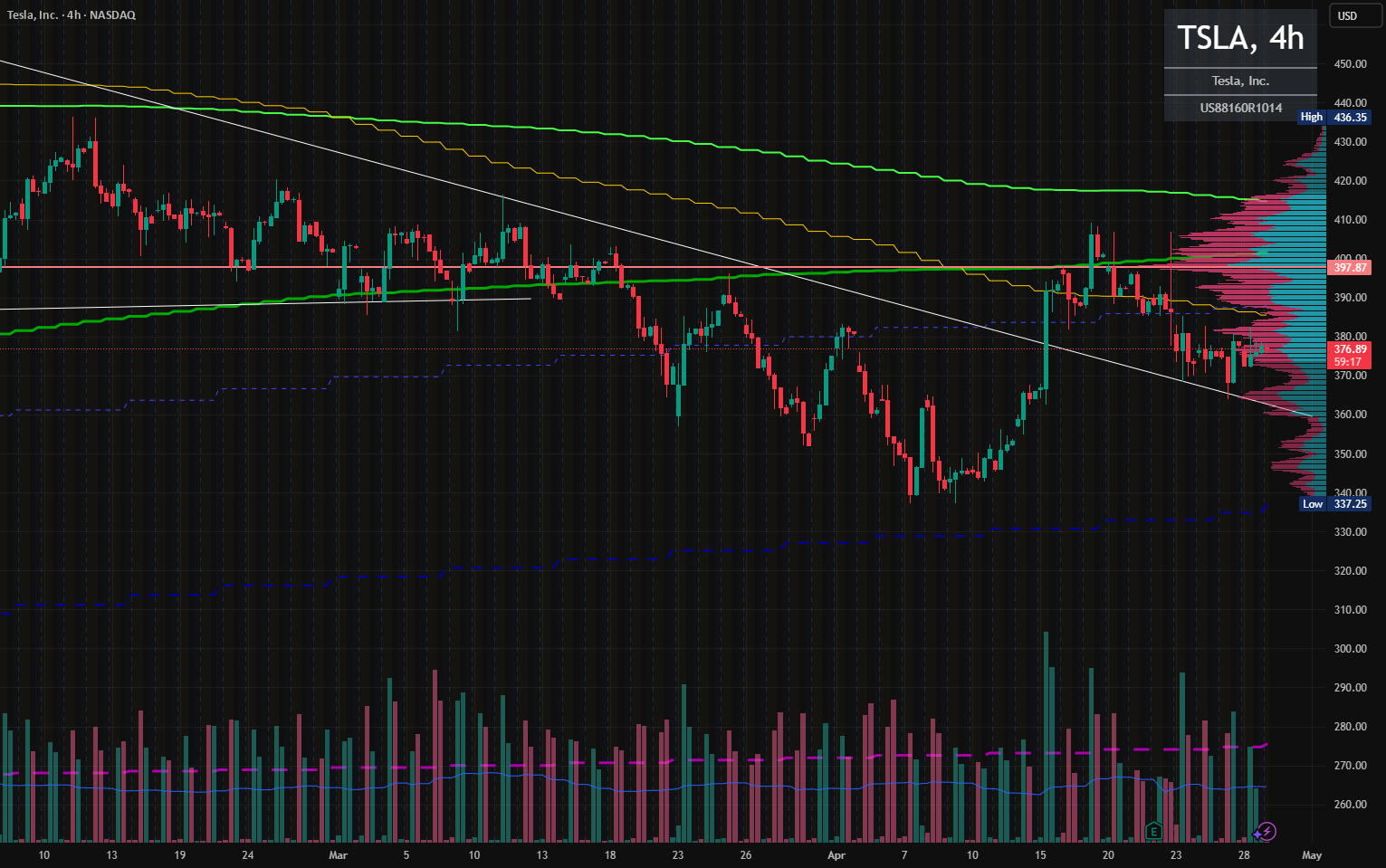Viewport: 1386px width, 868px height.
Task: Click the 28 date label on the time axis
Action: pos(1244,855)
